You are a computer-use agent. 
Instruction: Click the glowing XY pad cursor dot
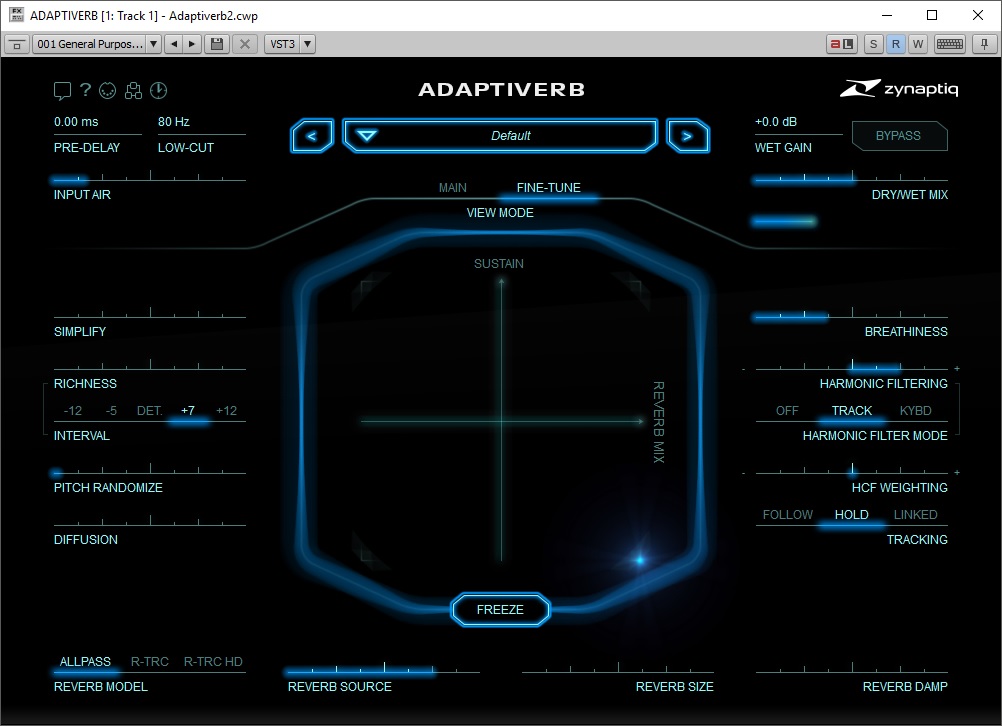pyautogui.click(x=640, y=560)
